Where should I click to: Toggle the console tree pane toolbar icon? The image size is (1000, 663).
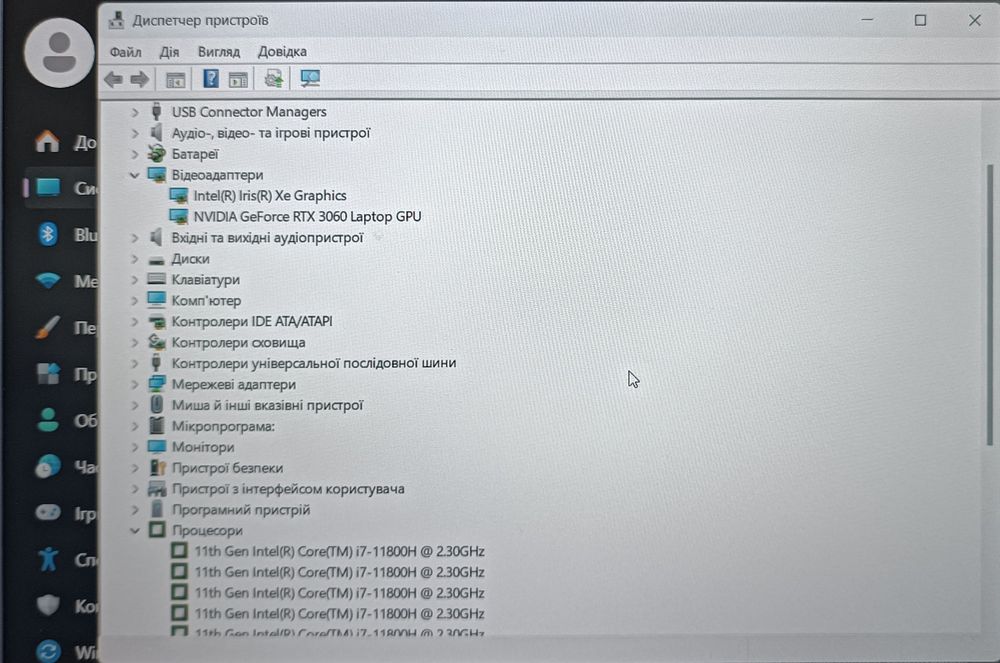click(x=175, y=80)
